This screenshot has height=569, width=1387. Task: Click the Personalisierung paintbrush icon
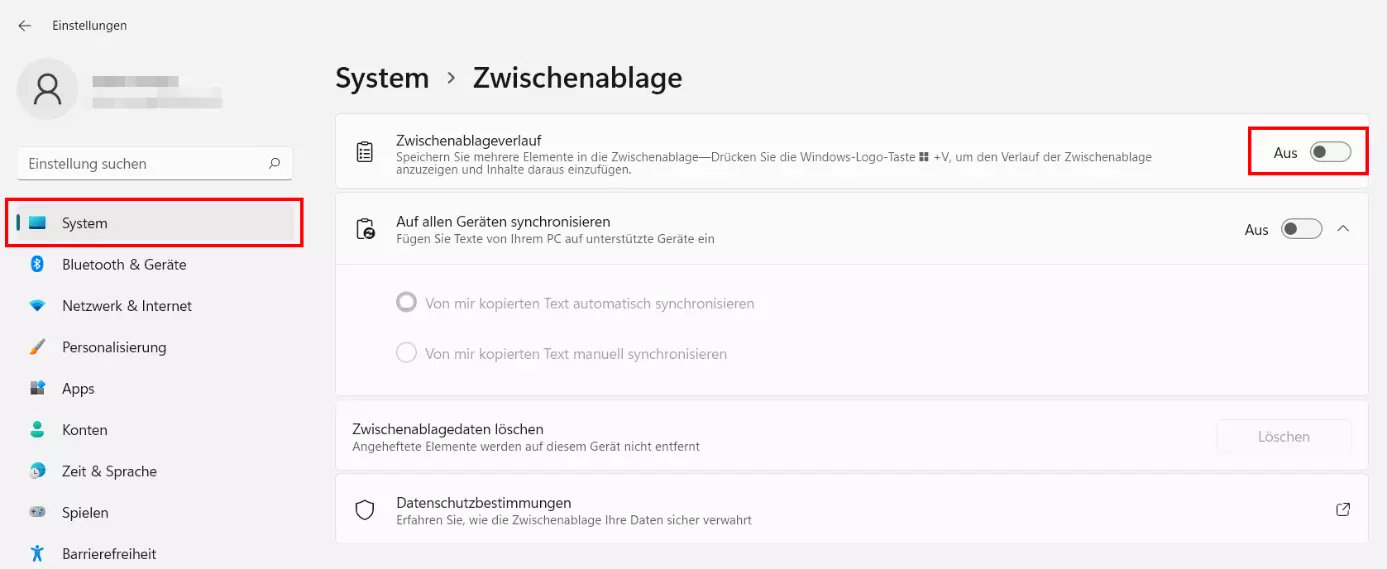pos(38,347)
